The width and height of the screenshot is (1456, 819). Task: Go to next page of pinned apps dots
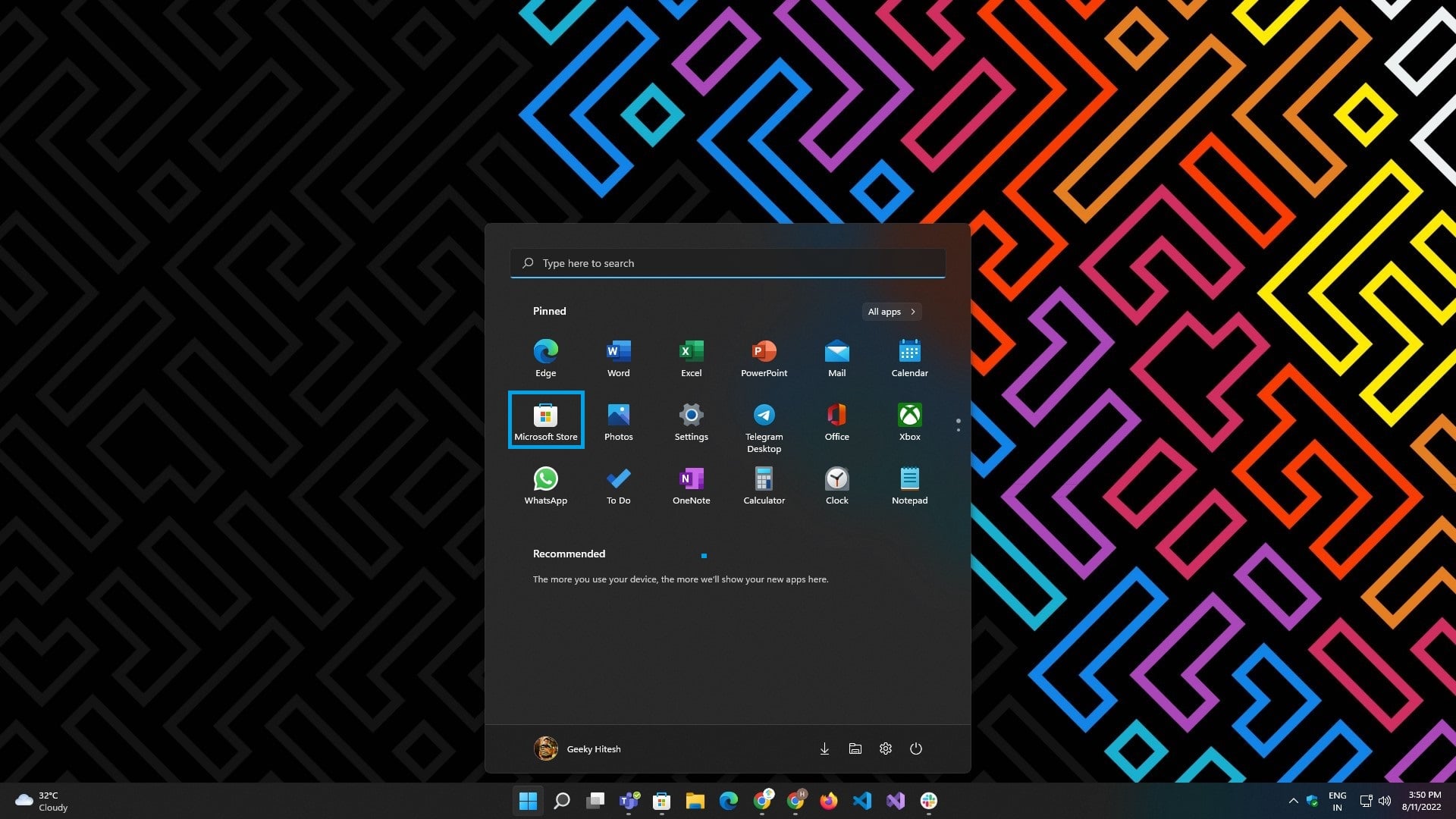coord(958,429)
